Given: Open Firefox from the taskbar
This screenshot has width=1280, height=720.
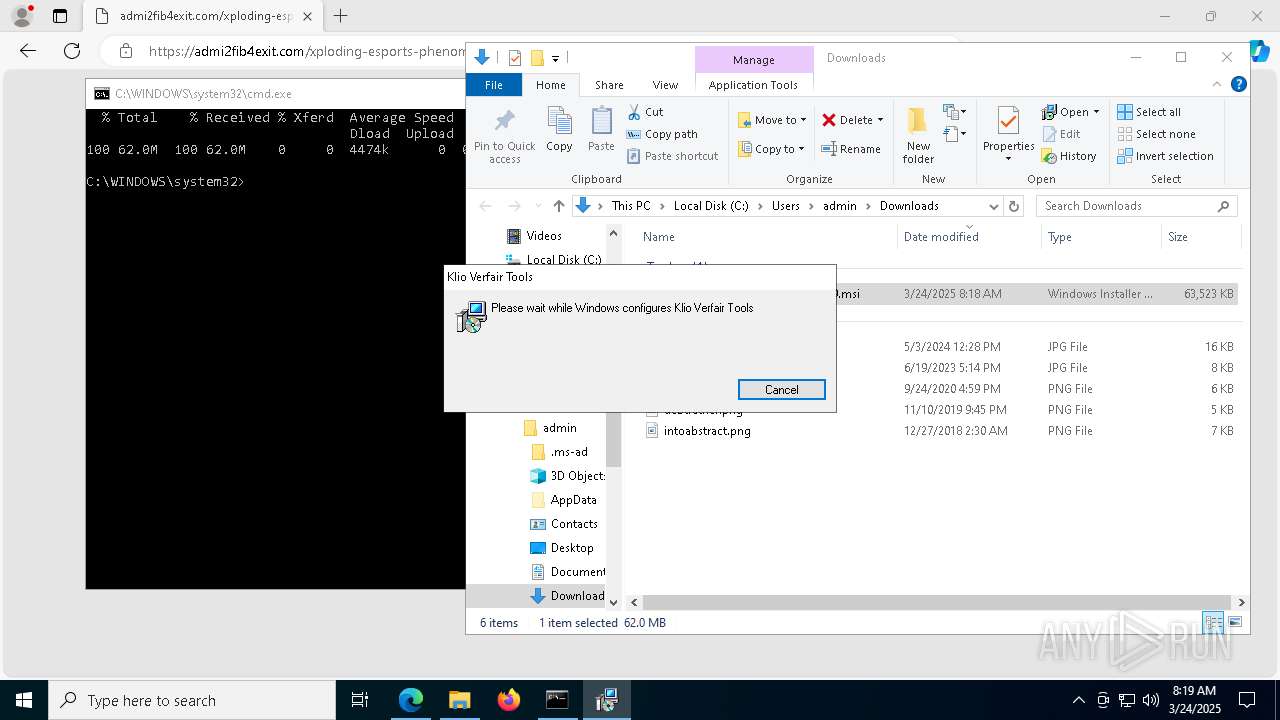Looking at the screenshot, I should 508,700.
